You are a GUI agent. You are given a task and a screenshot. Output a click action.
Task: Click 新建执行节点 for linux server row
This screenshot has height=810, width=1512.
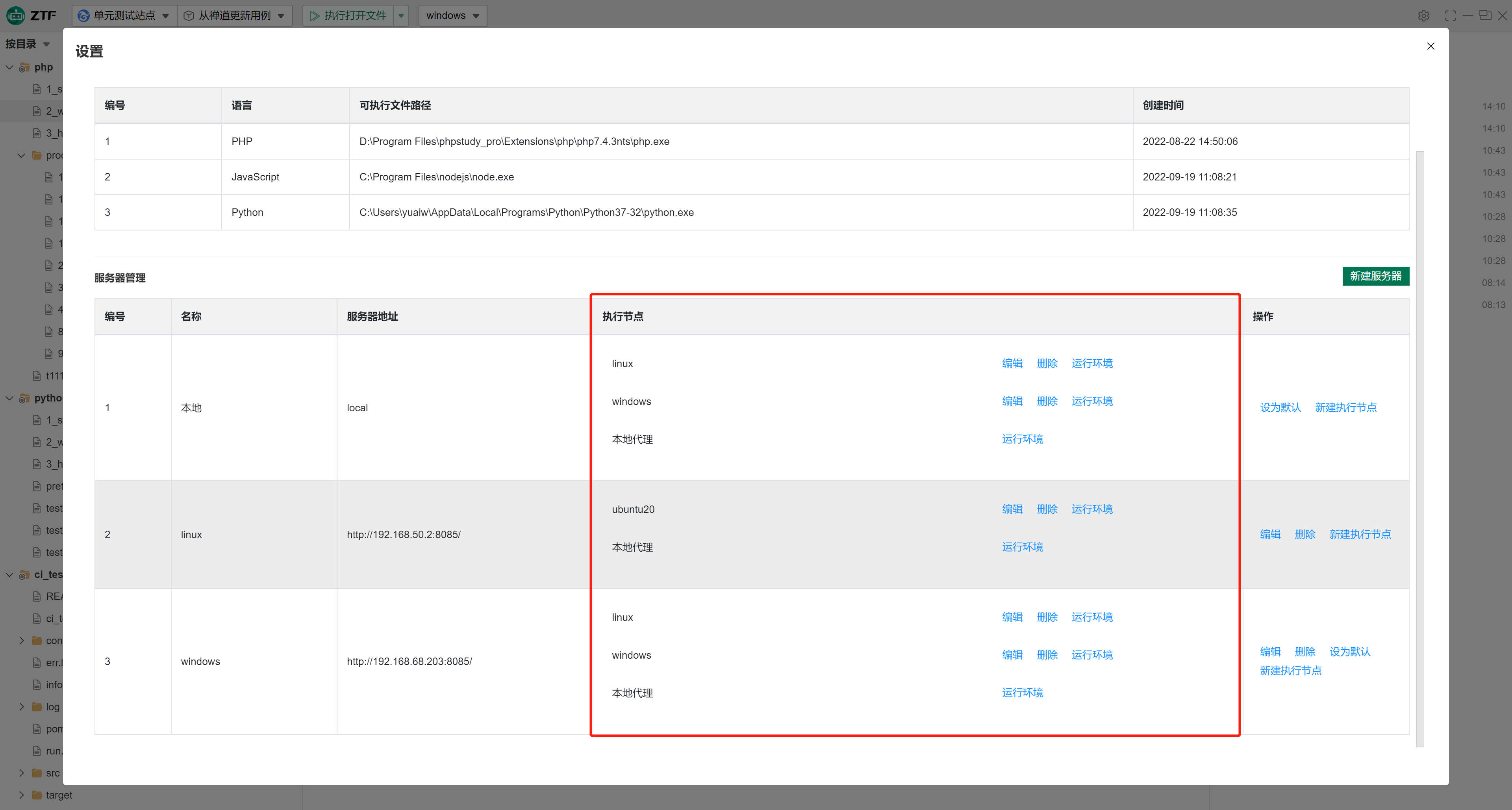click(x=1359, y=535)
